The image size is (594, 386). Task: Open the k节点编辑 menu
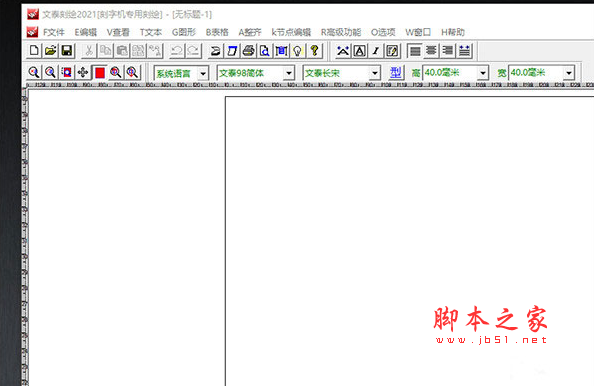coord(291,32)
